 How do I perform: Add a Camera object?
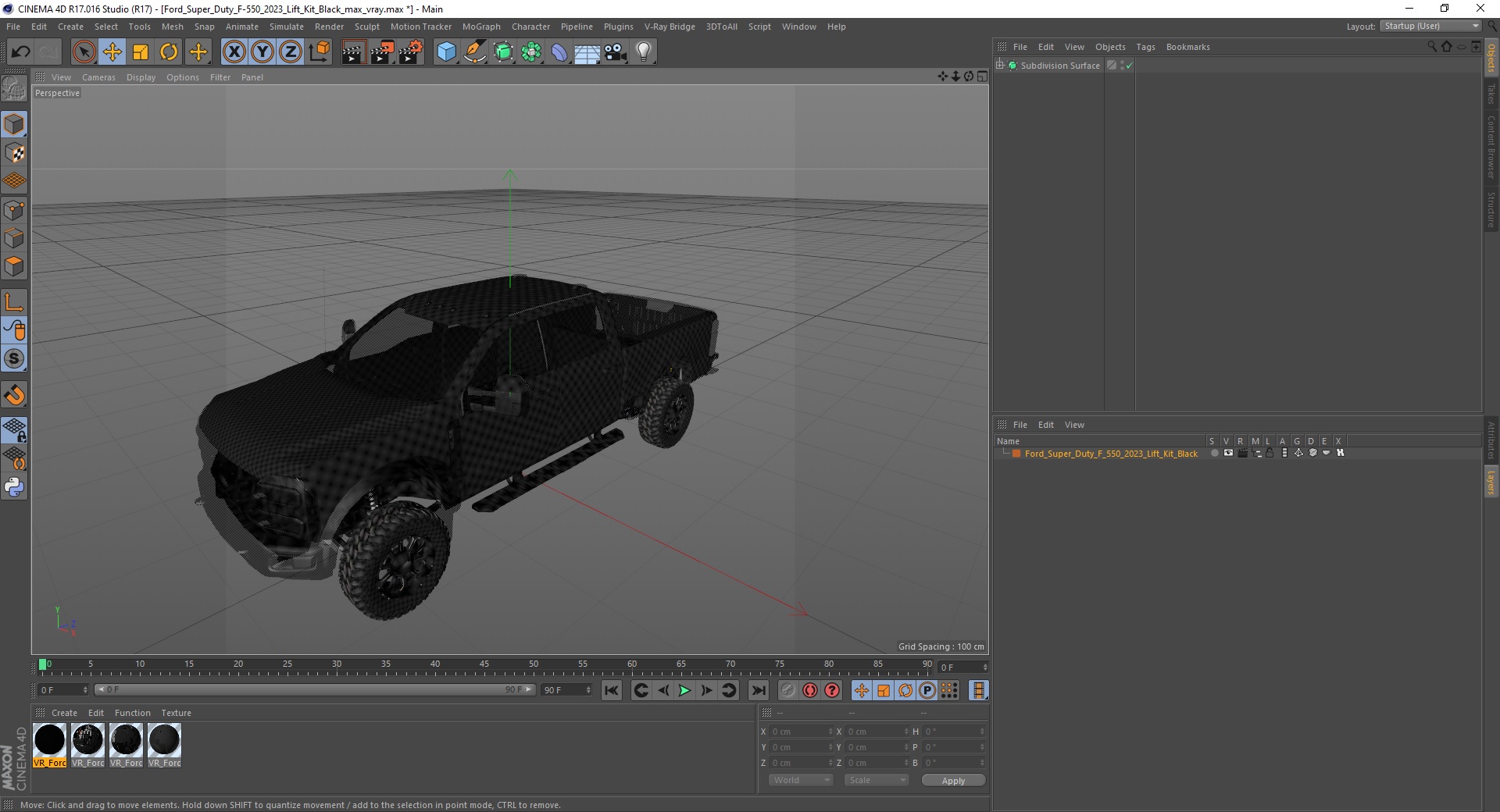point(616,52)
